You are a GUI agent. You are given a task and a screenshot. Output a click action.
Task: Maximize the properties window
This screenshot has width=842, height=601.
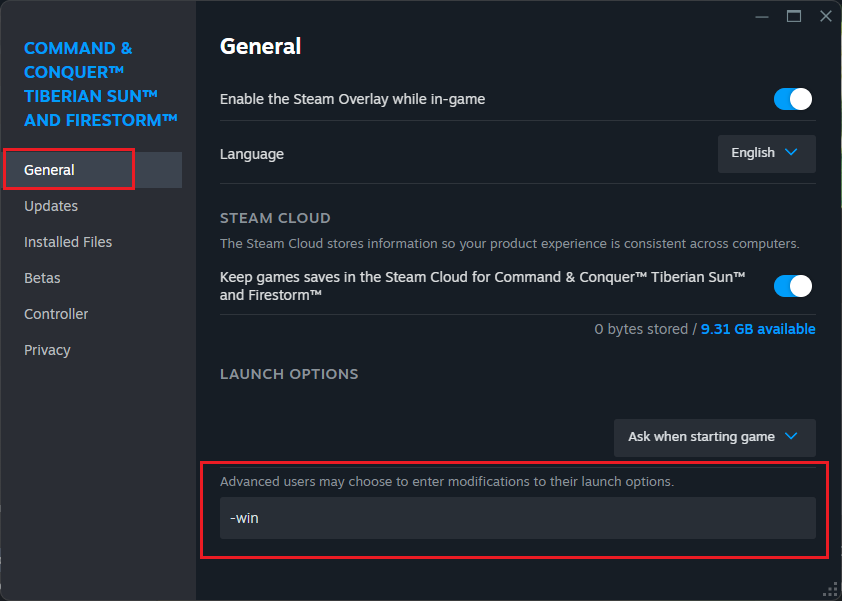point(794,16)
